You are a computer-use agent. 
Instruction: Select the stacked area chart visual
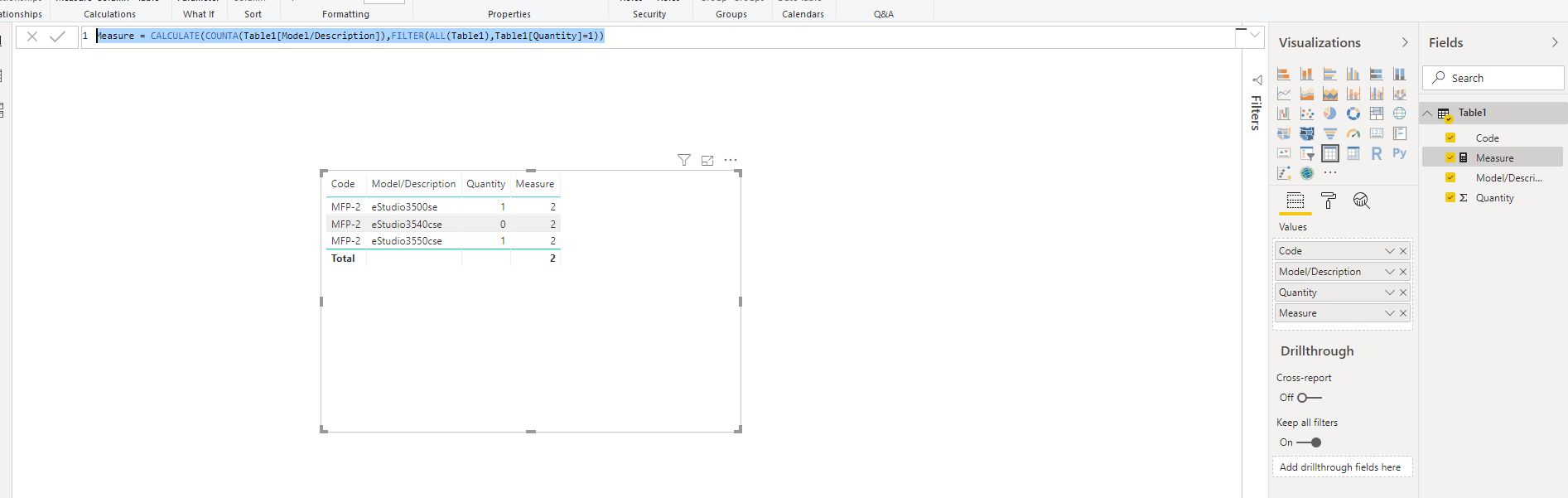[x=1330, y=94]
